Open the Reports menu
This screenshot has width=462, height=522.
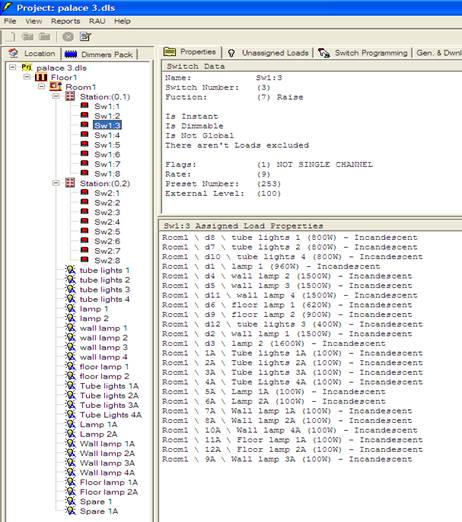(x=65, y=21)
